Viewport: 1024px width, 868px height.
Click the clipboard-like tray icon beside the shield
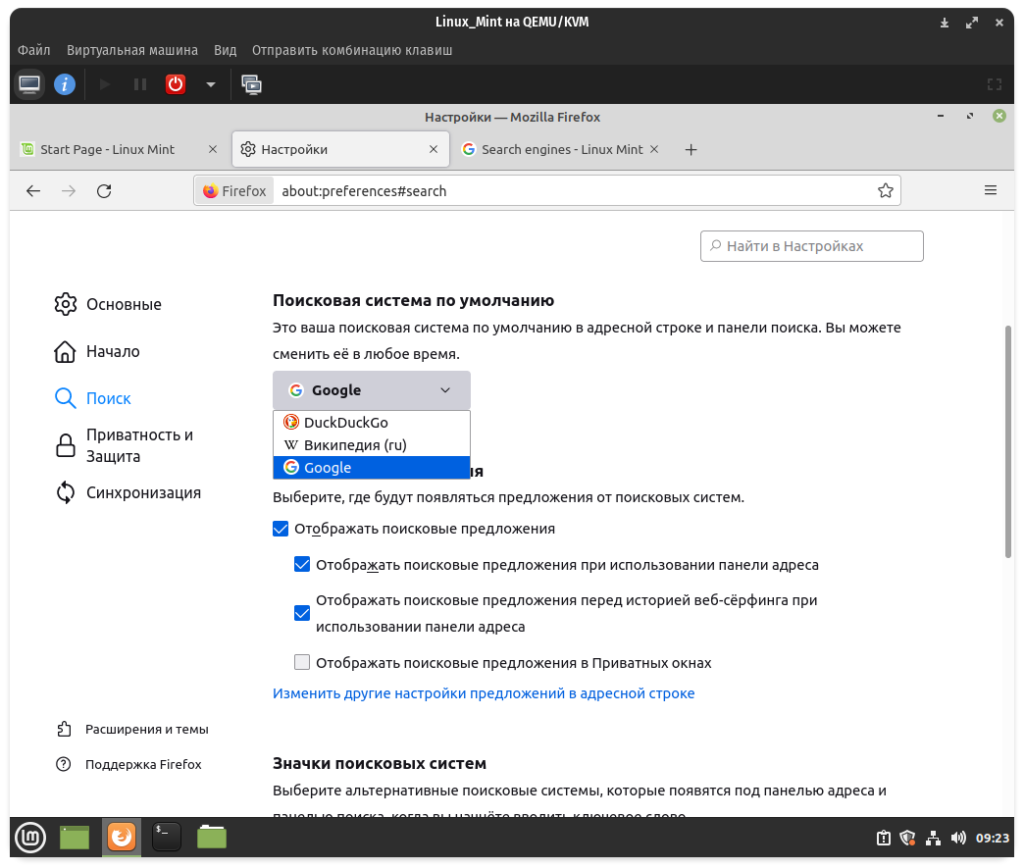point(883,838)
